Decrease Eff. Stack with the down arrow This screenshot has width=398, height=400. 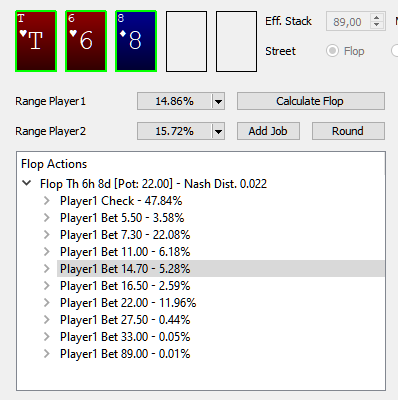pyautogui.click(x=377, y=25)
